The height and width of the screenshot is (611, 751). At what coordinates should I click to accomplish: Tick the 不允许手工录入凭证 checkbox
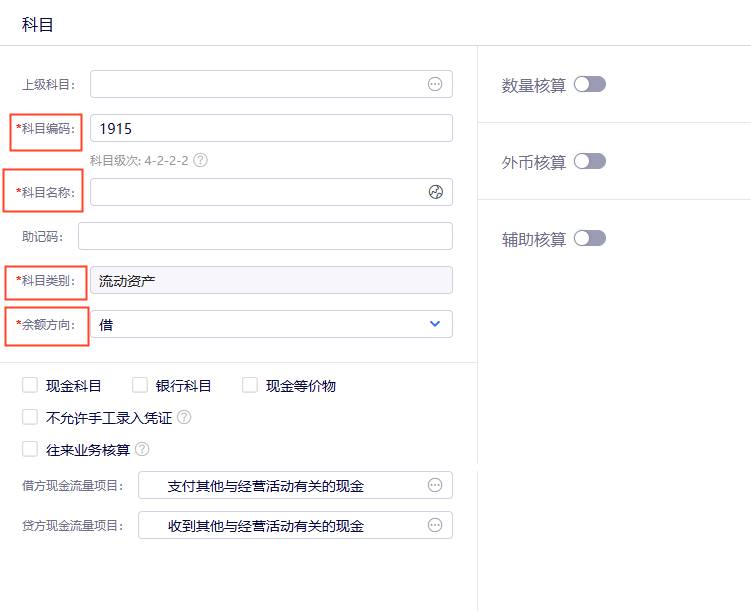30,417
